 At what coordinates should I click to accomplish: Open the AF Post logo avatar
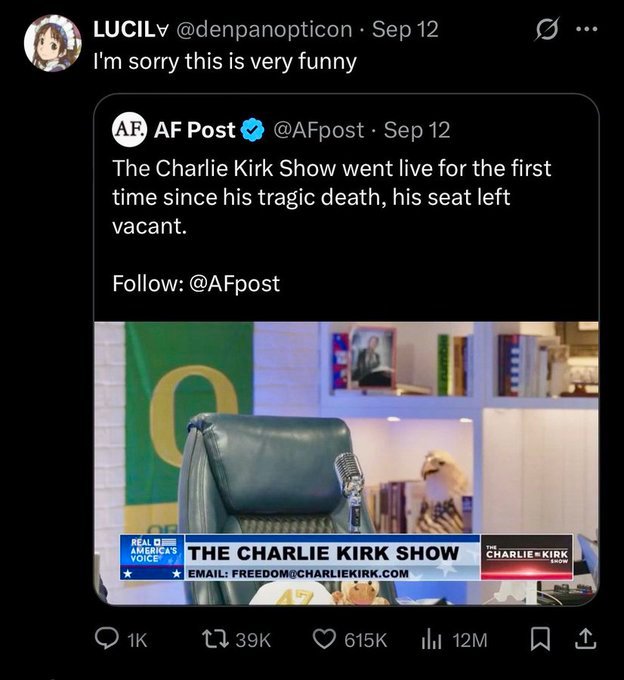click(127, 129)
